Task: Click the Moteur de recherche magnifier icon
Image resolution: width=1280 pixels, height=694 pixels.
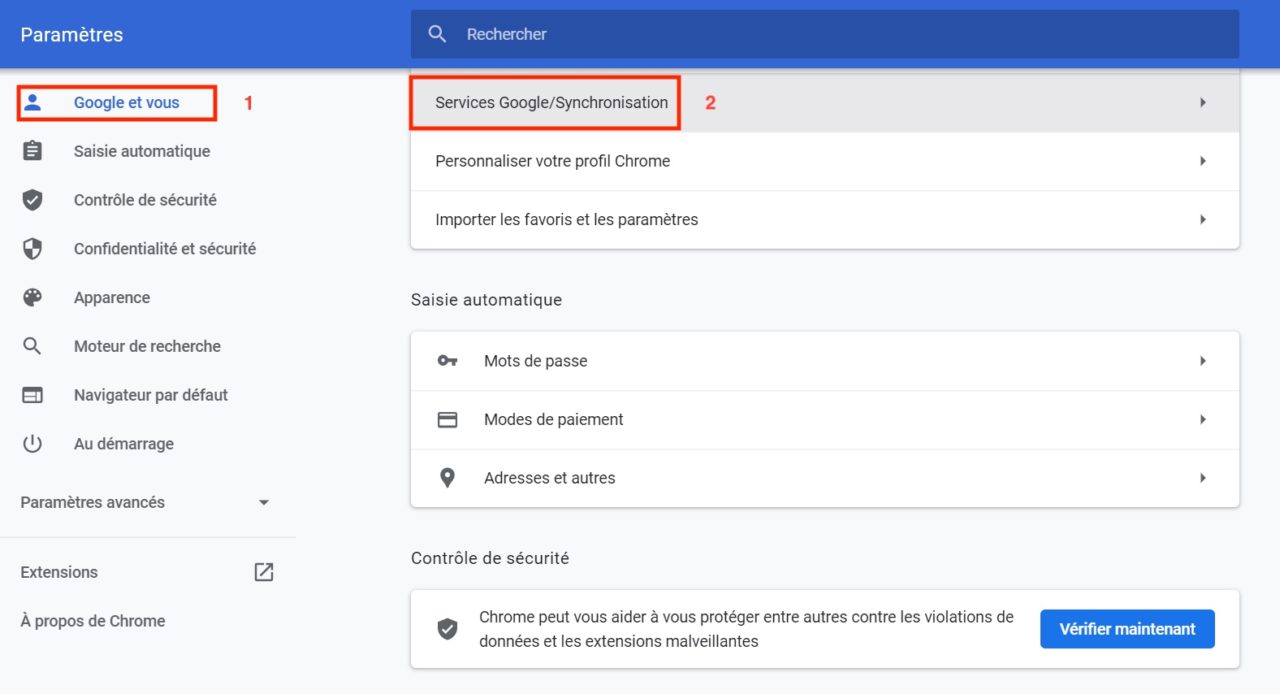Action: 33,346
